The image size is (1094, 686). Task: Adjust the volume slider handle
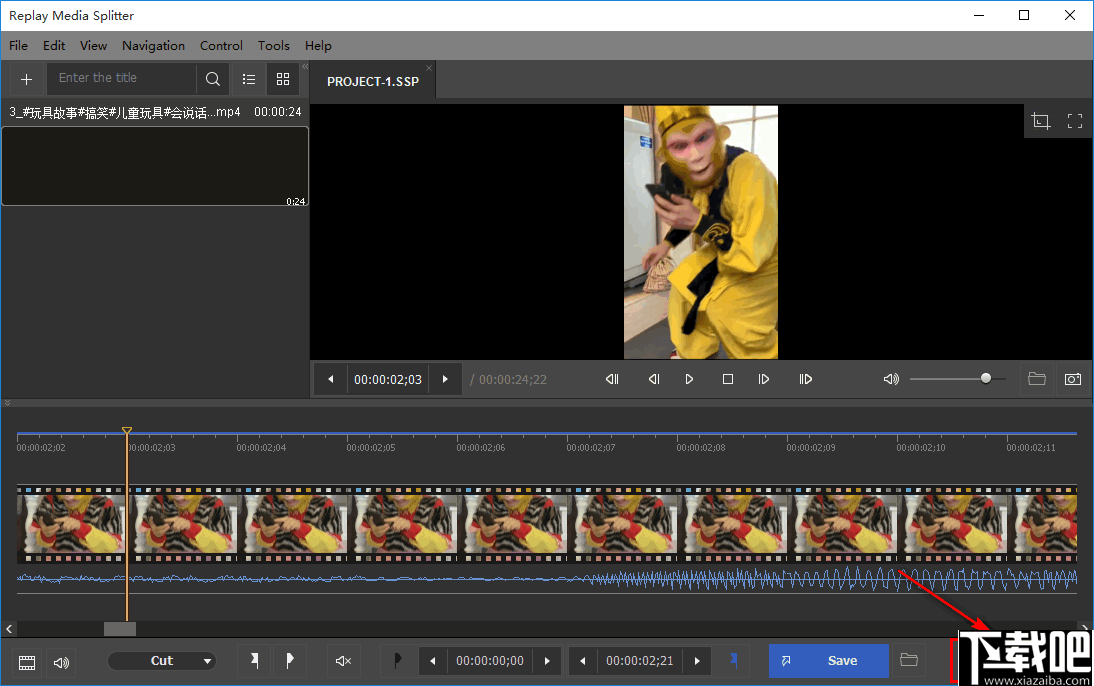coord(986,378)
